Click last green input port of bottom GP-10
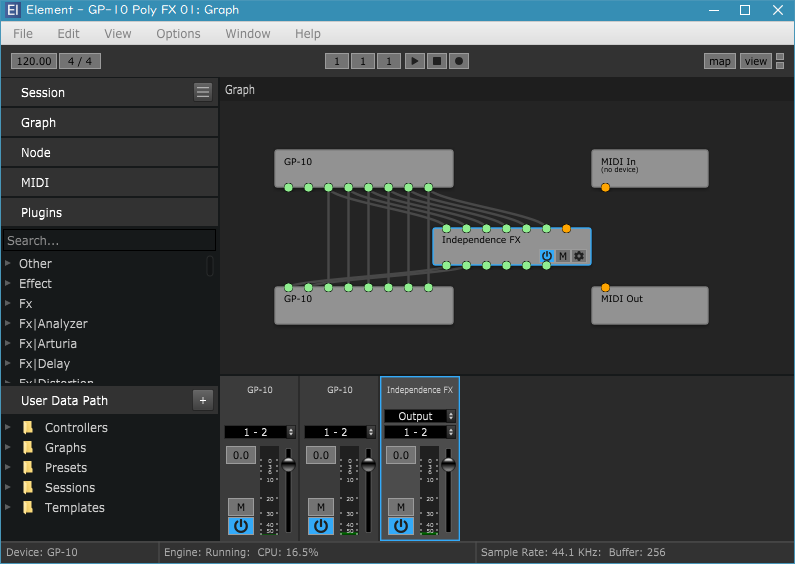Viewport: 795px width, 564px height. (x=428, y=288)
